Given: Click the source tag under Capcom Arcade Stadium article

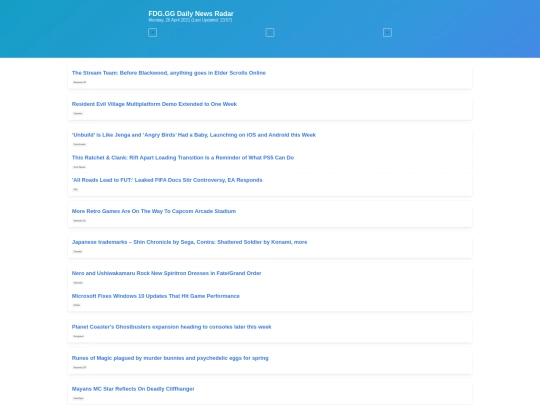Looking at the screenshot, I should (x=80, y=220).
